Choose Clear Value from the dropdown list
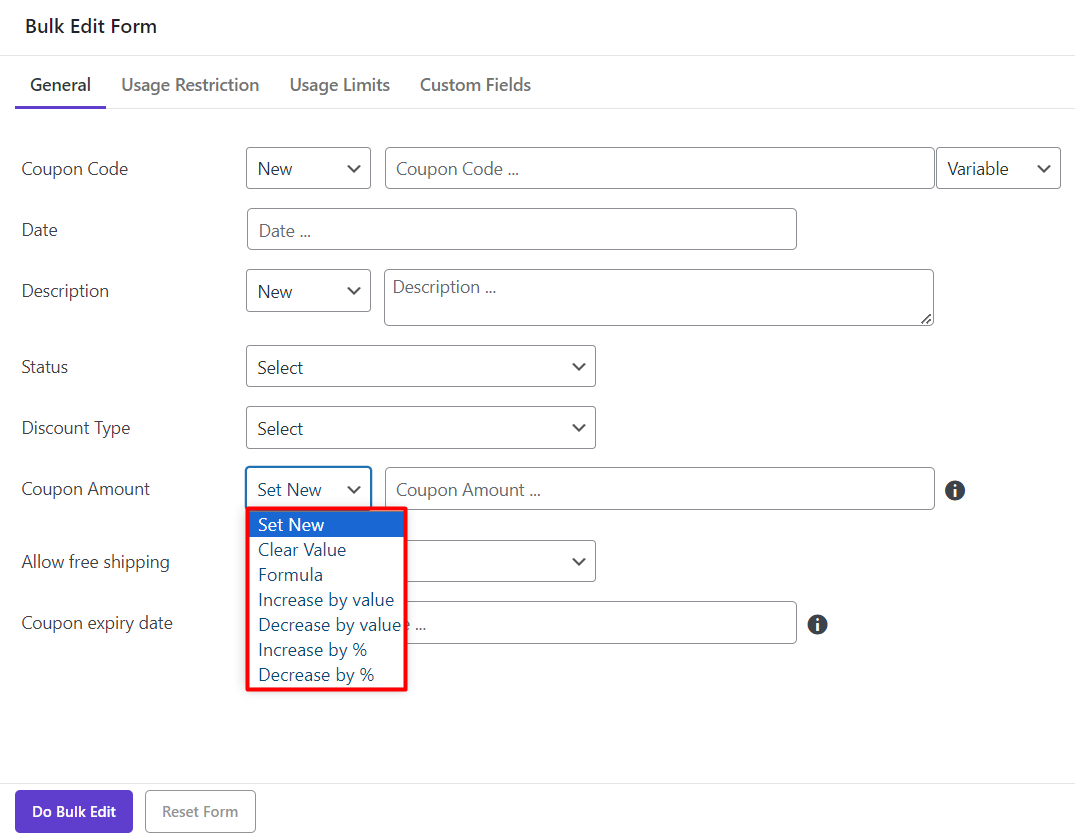1075x838 pixels. (x=302, y=550)
